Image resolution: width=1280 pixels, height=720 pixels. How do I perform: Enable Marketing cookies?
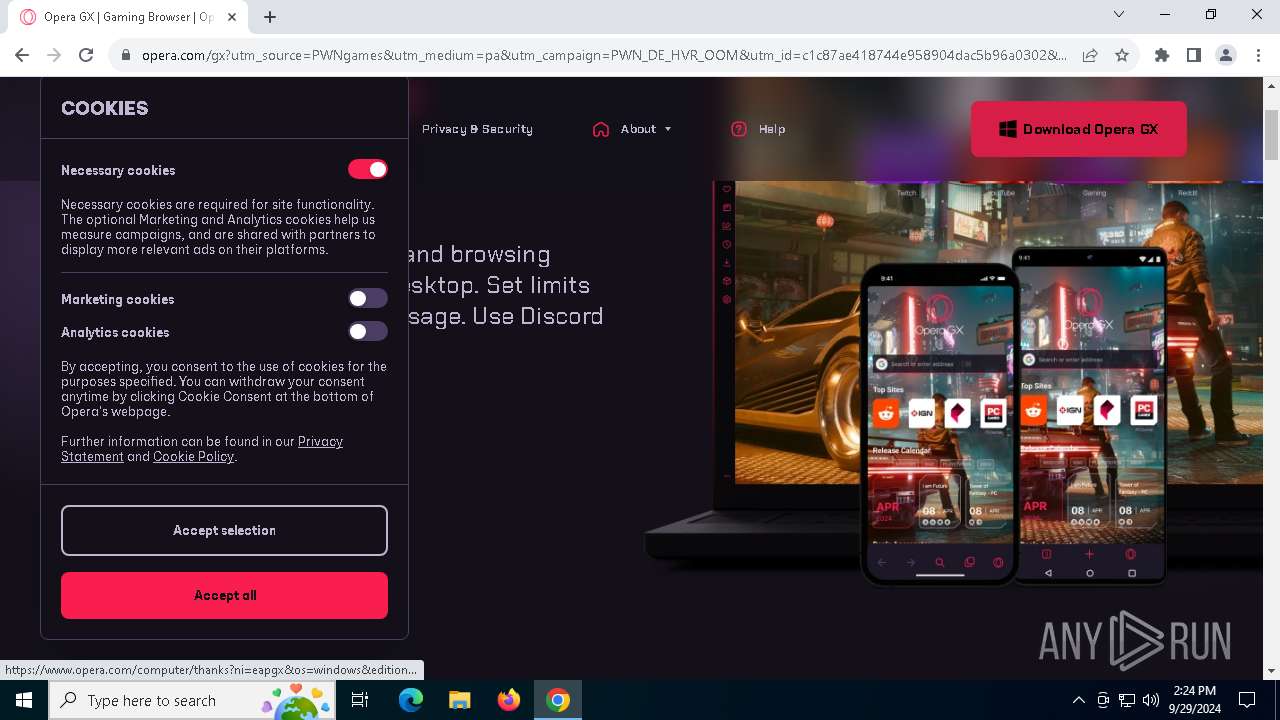368,298
